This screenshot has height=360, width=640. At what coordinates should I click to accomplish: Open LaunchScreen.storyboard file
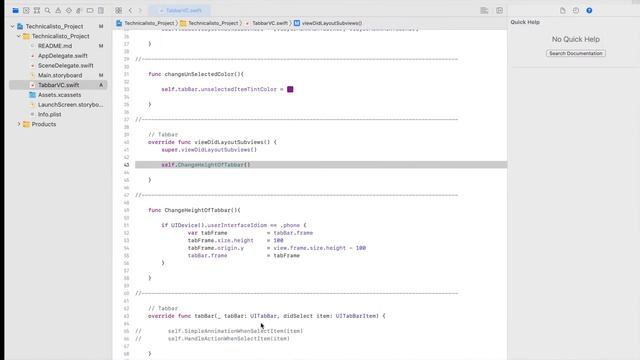(70, 104)
